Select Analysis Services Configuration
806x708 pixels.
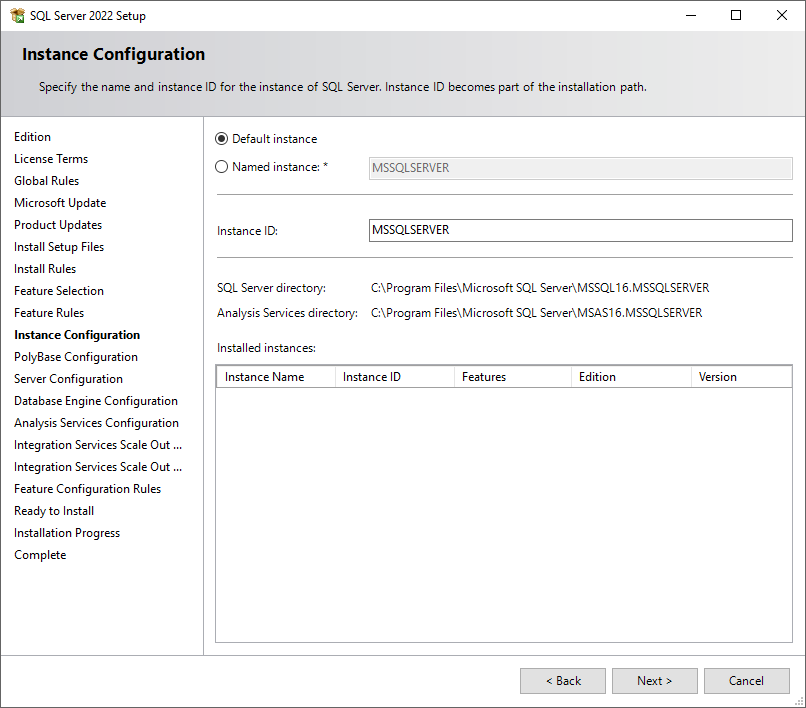coord(96,422)
